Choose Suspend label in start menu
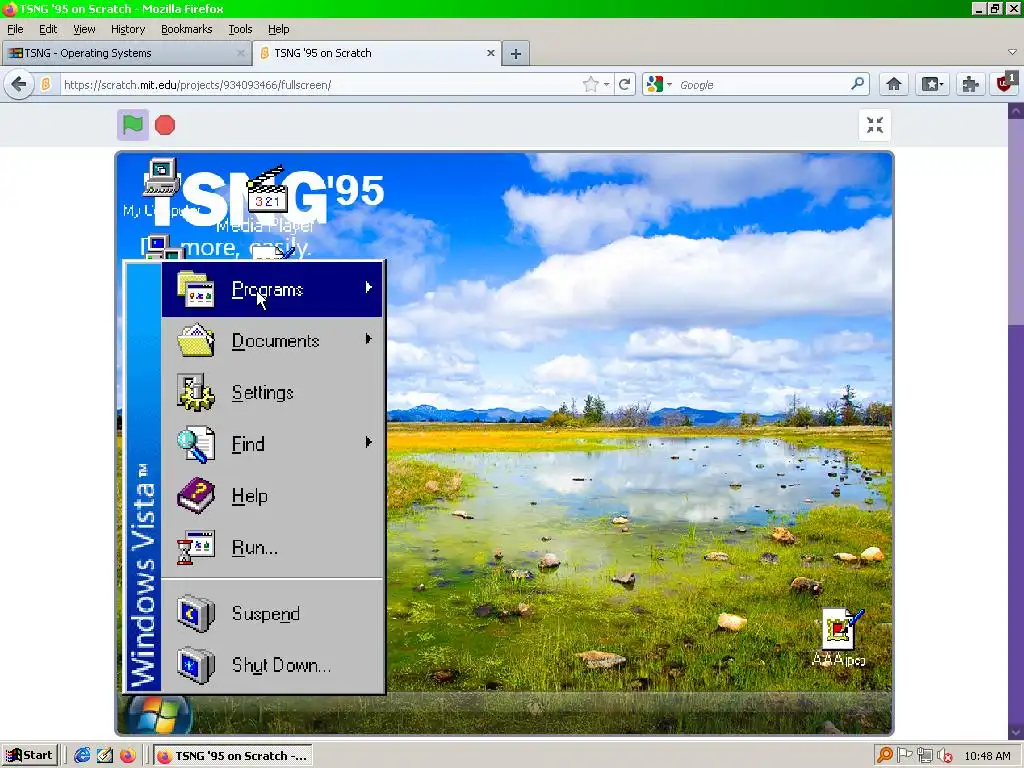The height and width of the screenshot is (768, 1024). pyautogui.click(x=266, y=614)
